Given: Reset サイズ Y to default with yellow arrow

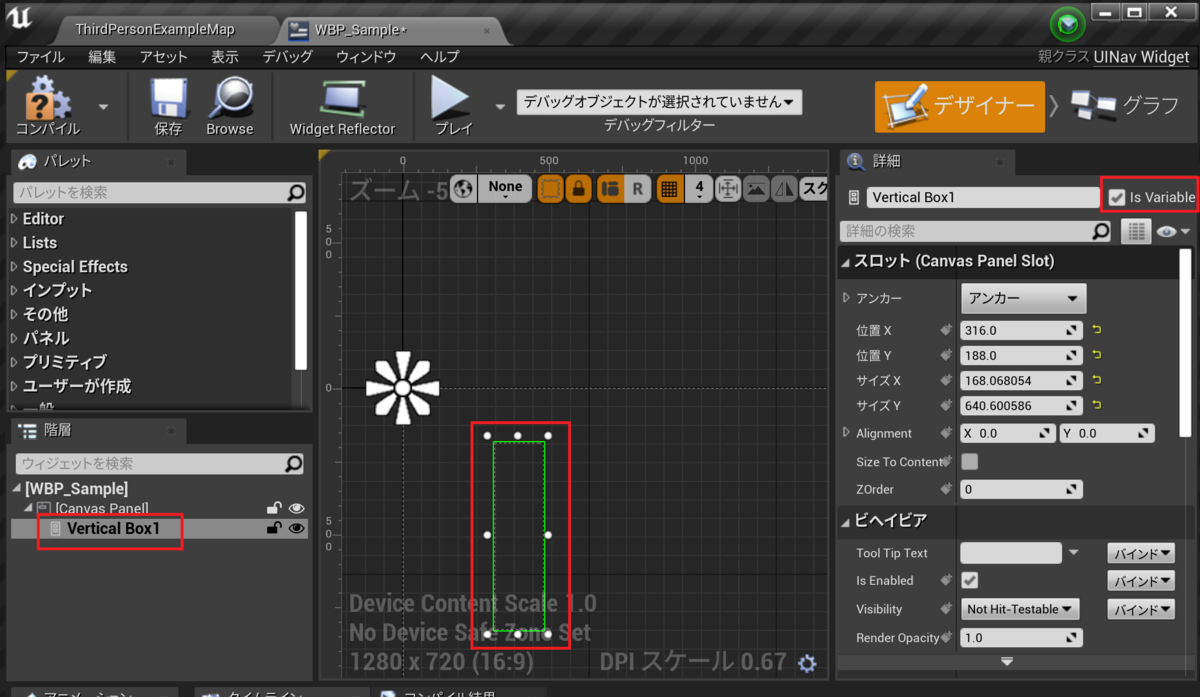Looking at the screenshot, I should pyautogui.click(x=1096, y=405).
